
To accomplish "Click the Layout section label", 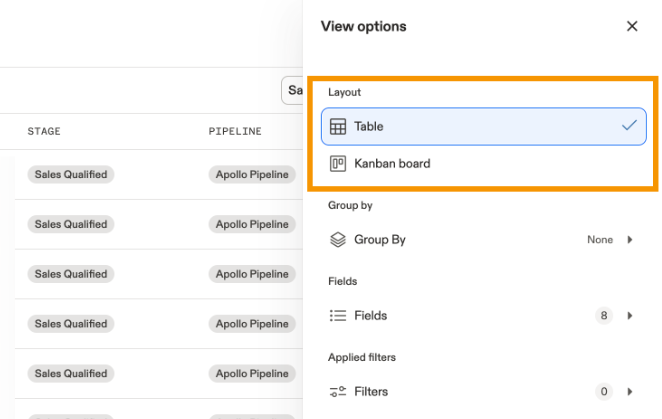I will click(x=345, y=92).
